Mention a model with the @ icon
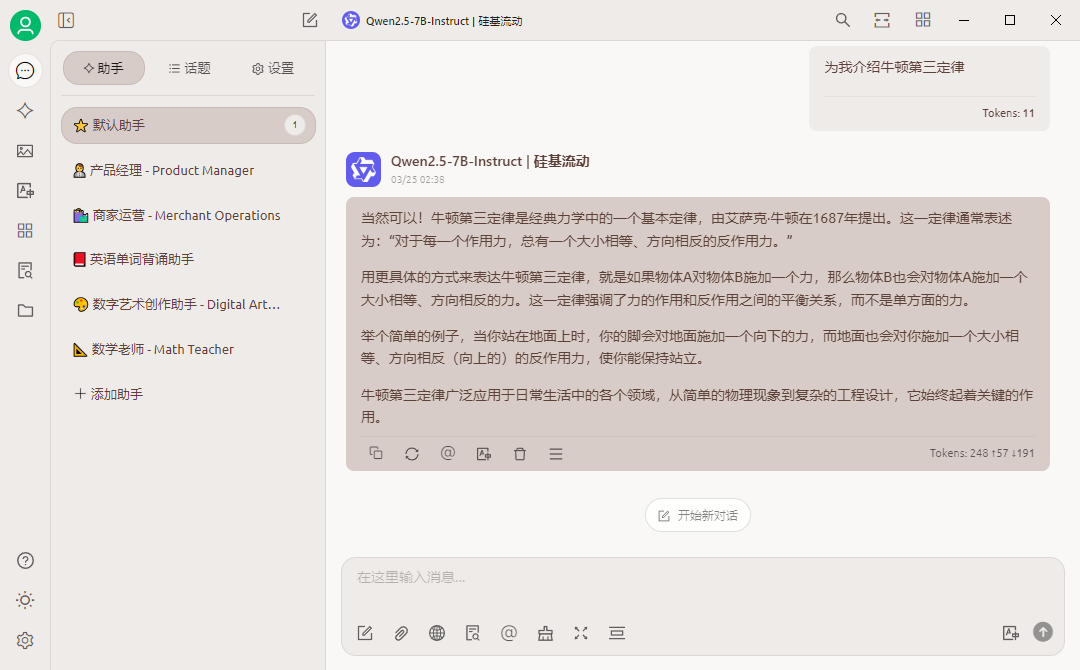The height and width of the screenshot is (670, 1080). pyautogui.click(x=509, y=633)
